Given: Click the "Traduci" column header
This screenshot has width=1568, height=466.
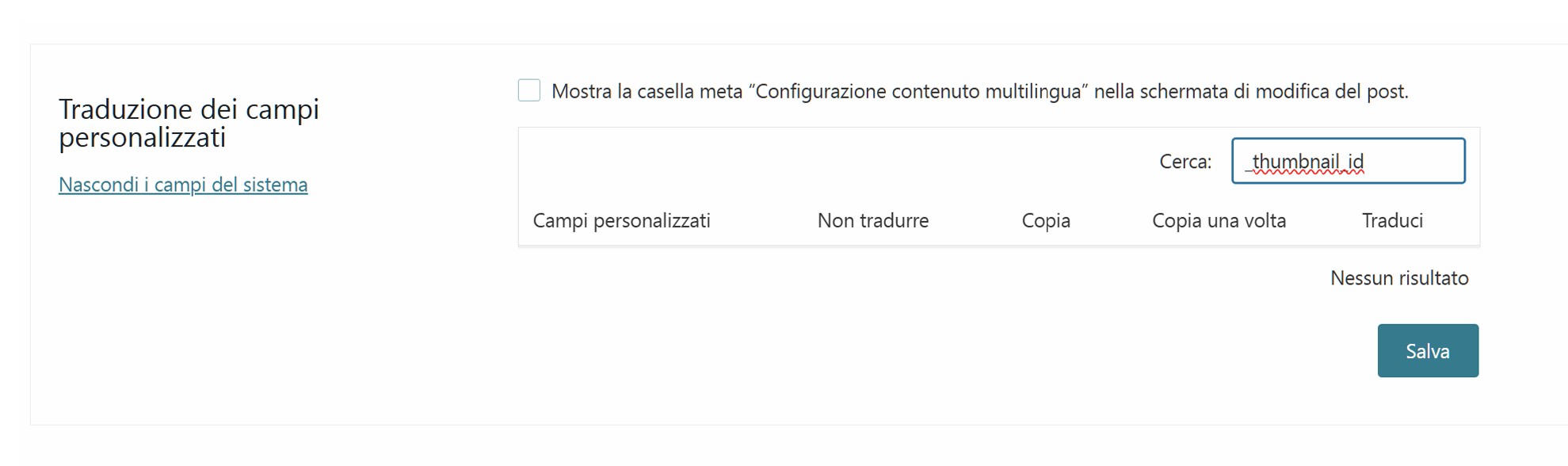Looking at the screenshot, I should [x=1391, y=220].
